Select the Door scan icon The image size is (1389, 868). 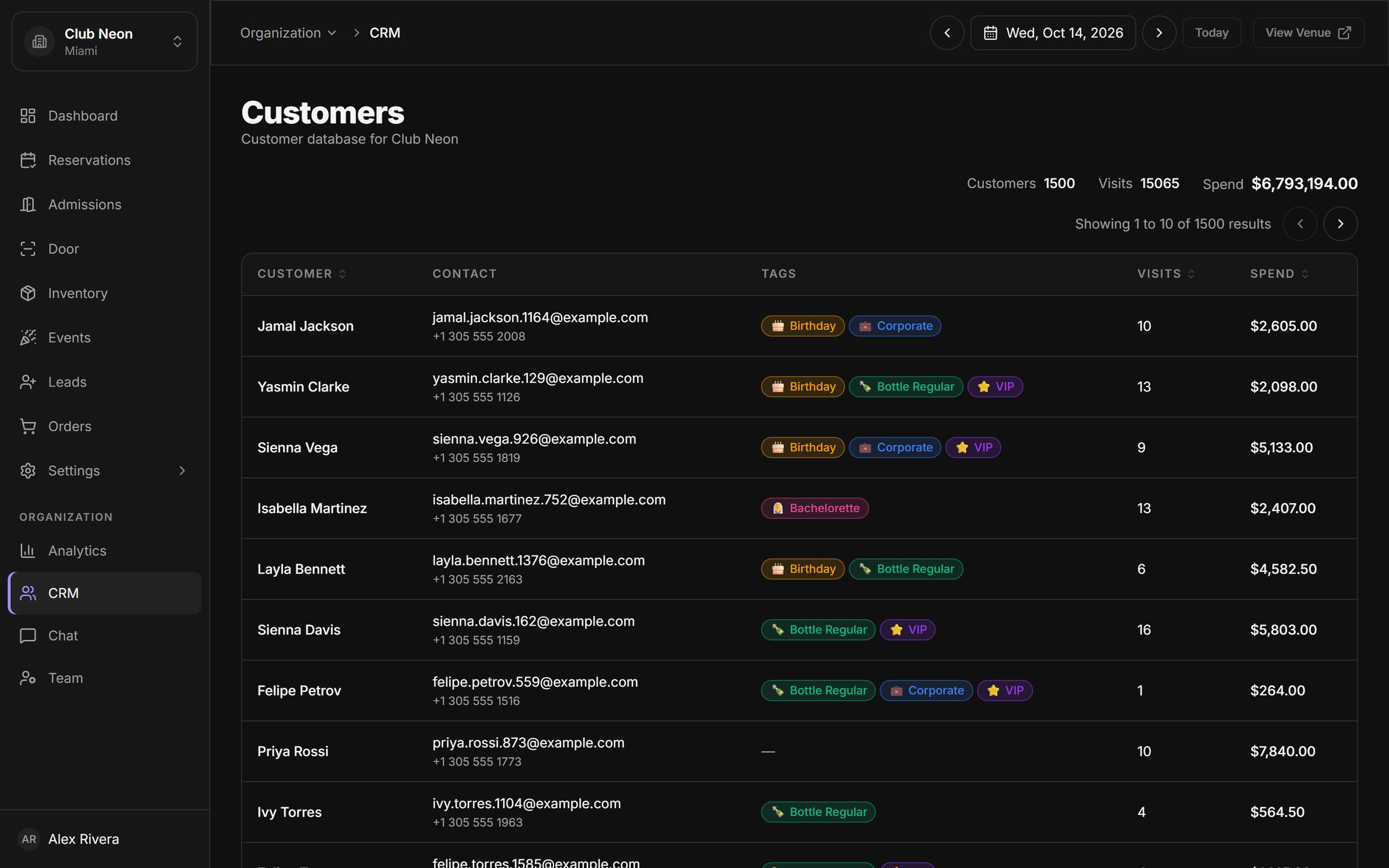tap(28, 249)
